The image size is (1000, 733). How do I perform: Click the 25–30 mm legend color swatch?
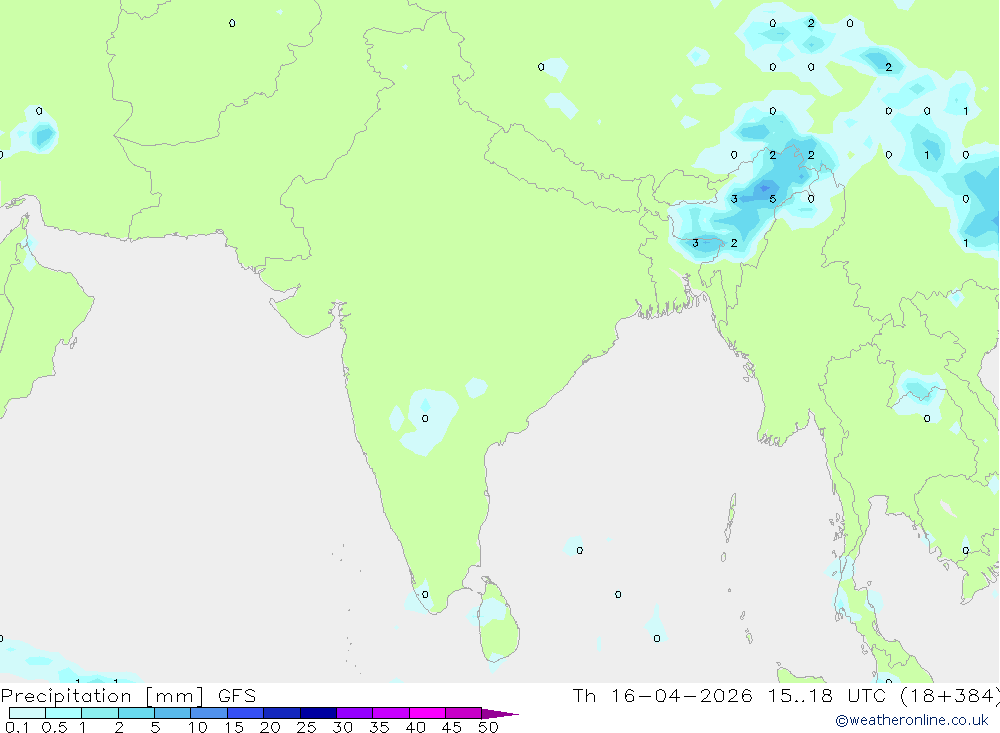tap(318, 713)
